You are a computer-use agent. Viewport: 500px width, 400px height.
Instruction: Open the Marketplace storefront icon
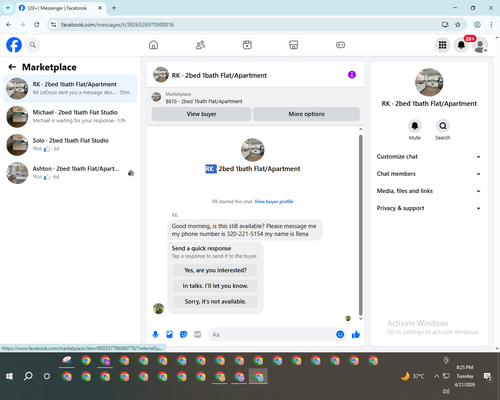294,45
